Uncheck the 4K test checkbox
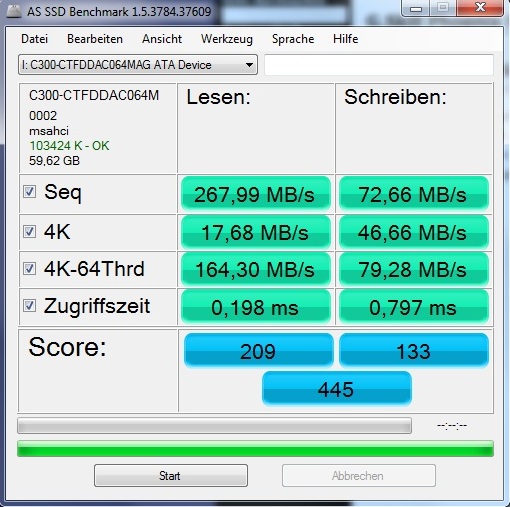The height and width of the screenshot is (507, 510). (29, 231)
